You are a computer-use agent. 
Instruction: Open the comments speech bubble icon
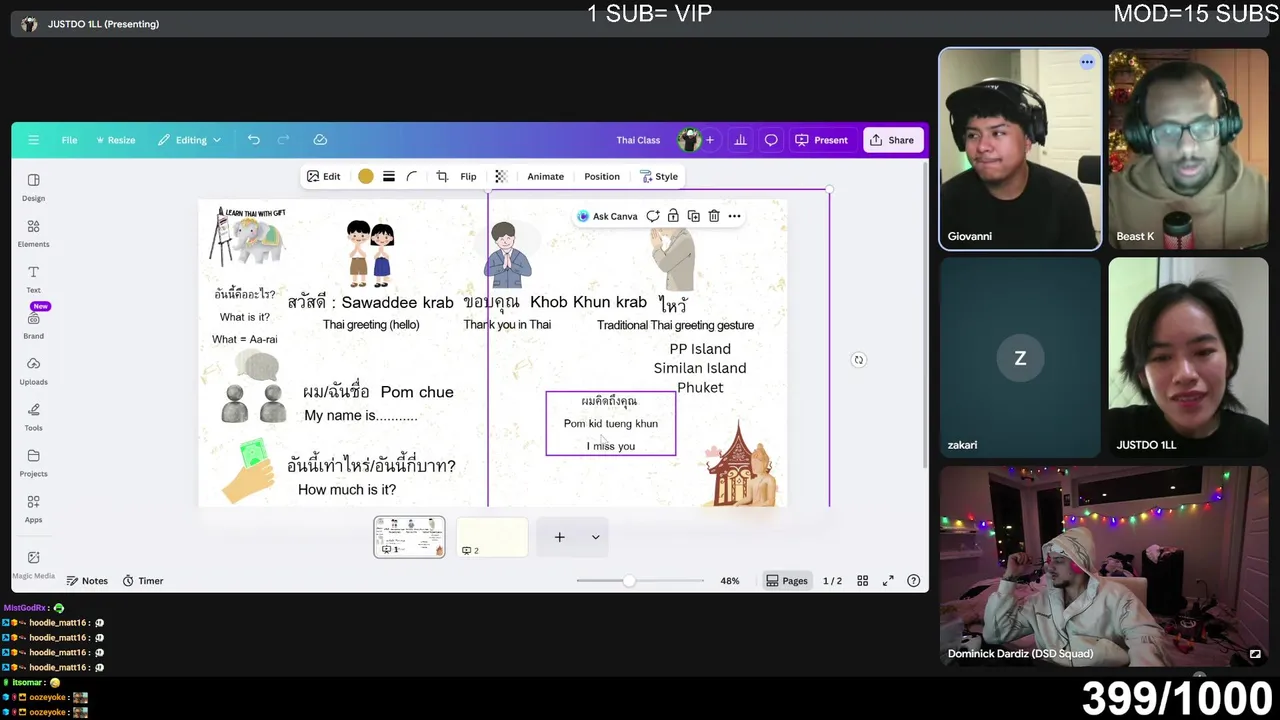click(x=771, y=140)
